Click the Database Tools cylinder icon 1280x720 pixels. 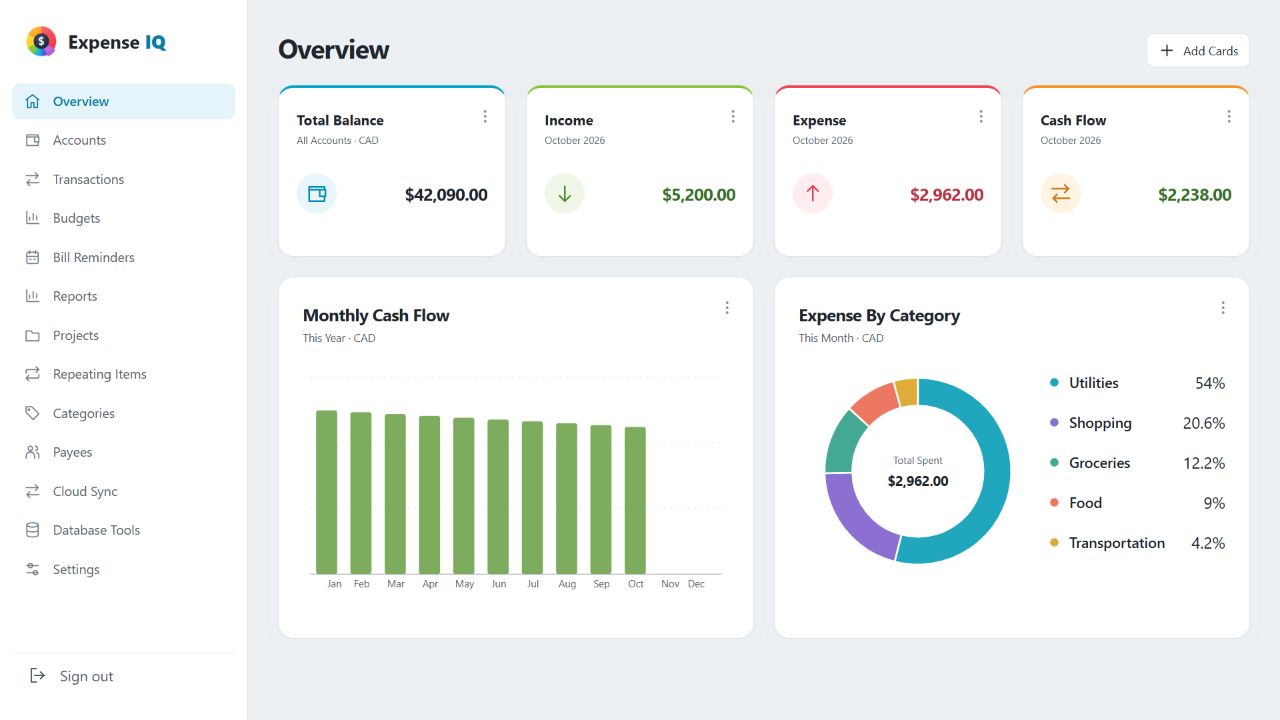pos(33,530)
